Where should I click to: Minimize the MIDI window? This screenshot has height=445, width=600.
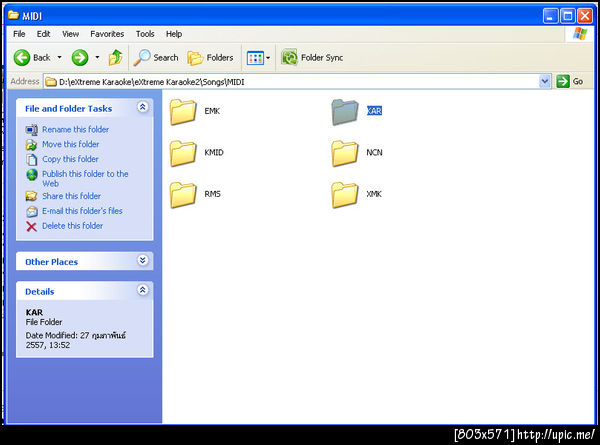coord(550,16)
